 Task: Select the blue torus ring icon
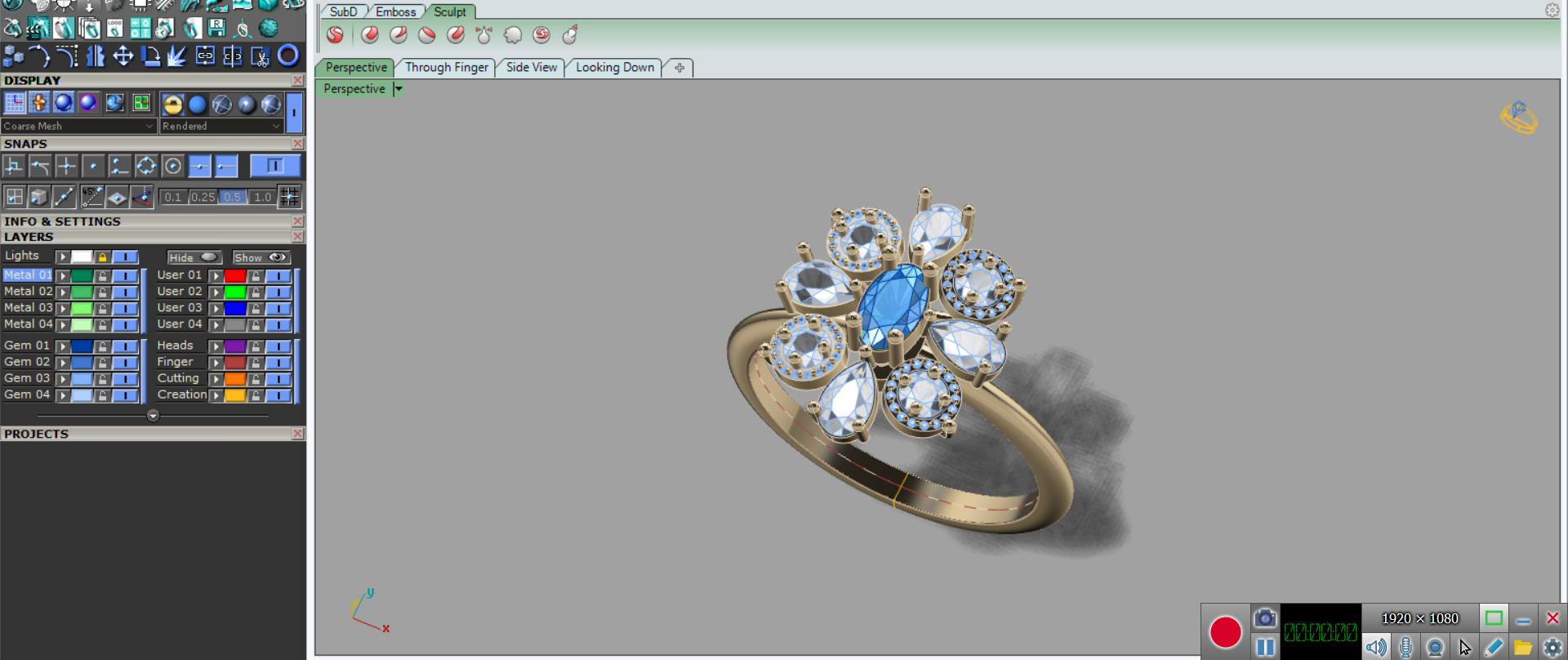pos(288,56)
